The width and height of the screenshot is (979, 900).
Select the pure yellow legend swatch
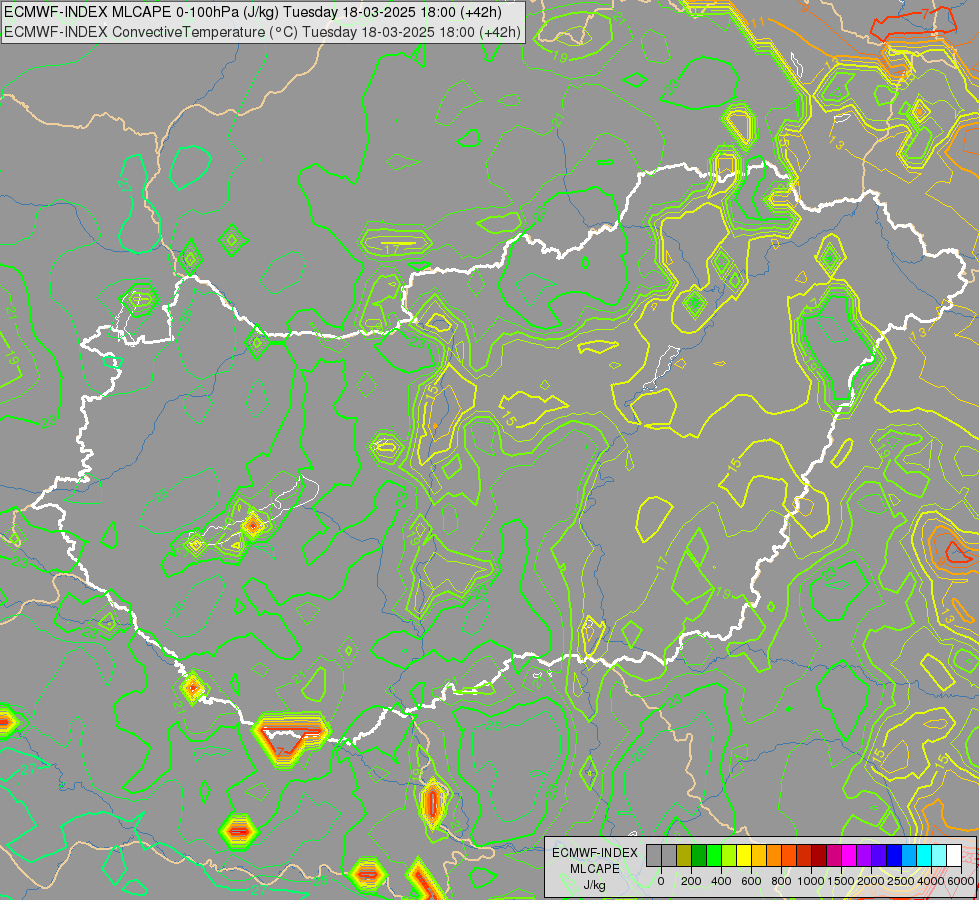pyautogui.click(x=744, y=856)
